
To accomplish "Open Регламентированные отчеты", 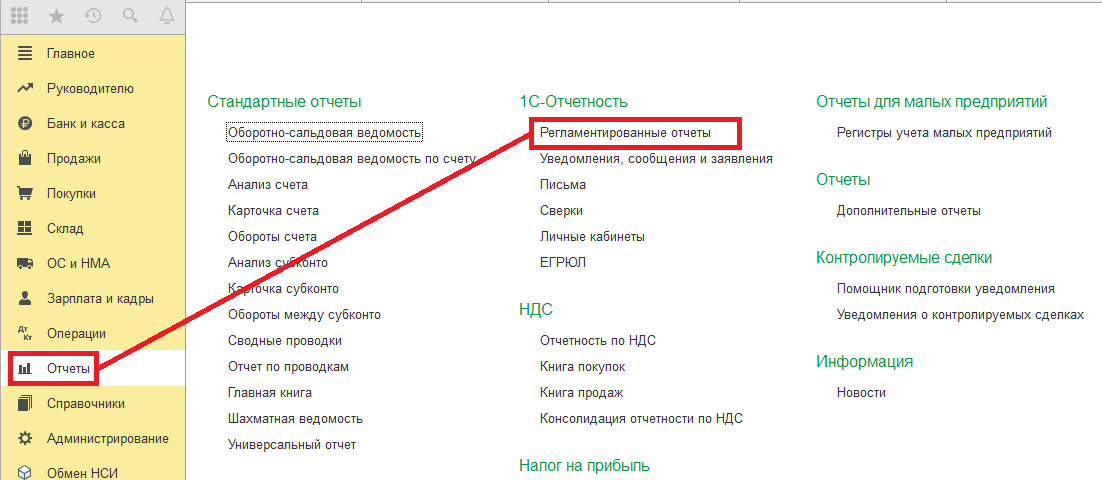I will (625, 132).
